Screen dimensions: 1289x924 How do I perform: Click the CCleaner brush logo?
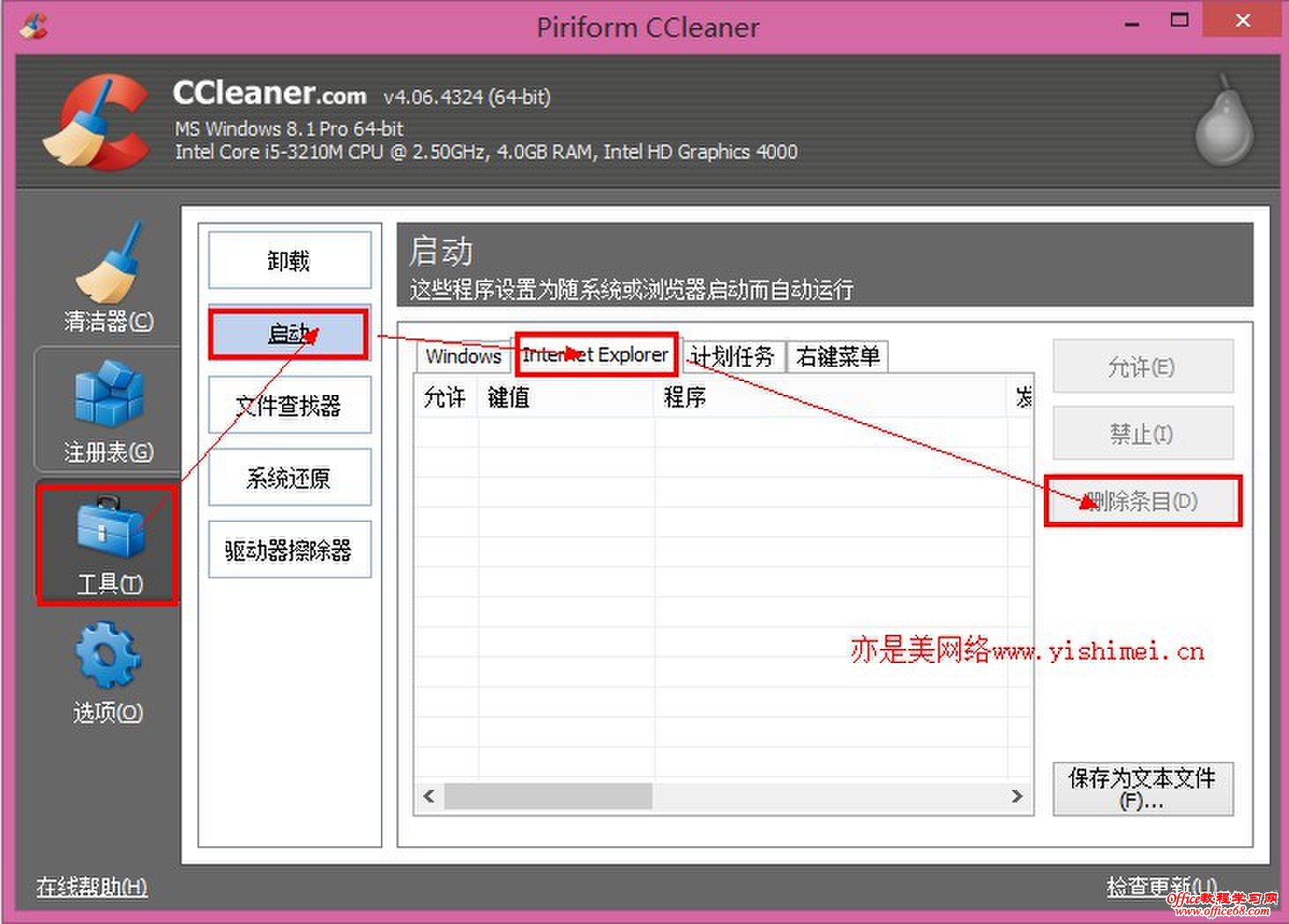click(x=97, y=123)
